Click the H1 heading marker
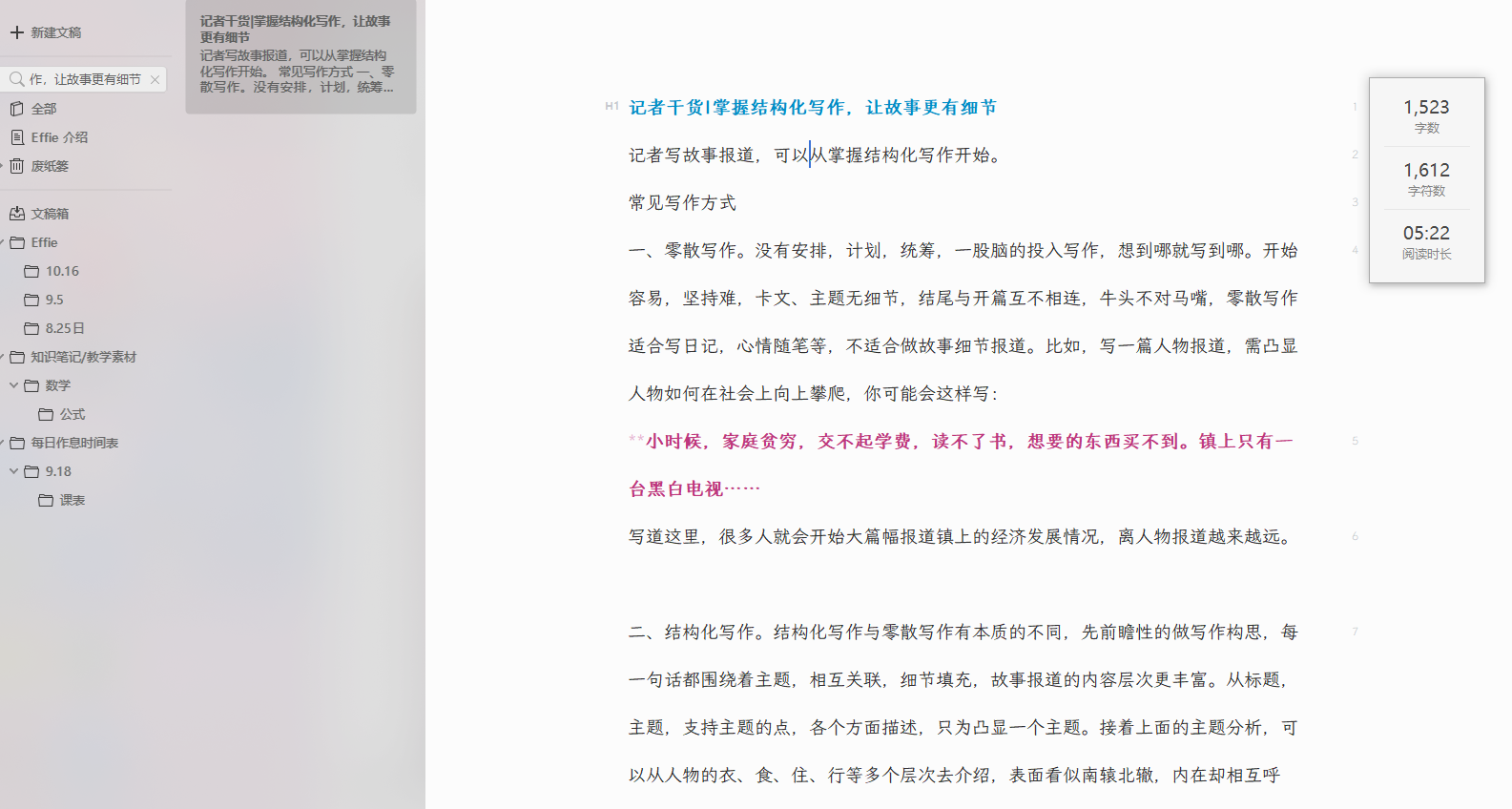 pyautogui.click(x=611, y=107)
